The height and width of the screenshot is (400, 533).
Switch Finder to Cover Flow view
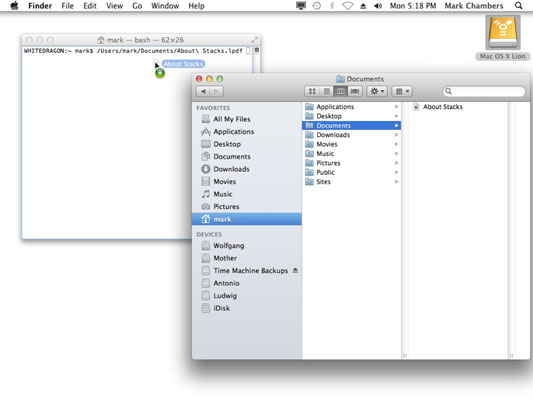tap(355, 91)
